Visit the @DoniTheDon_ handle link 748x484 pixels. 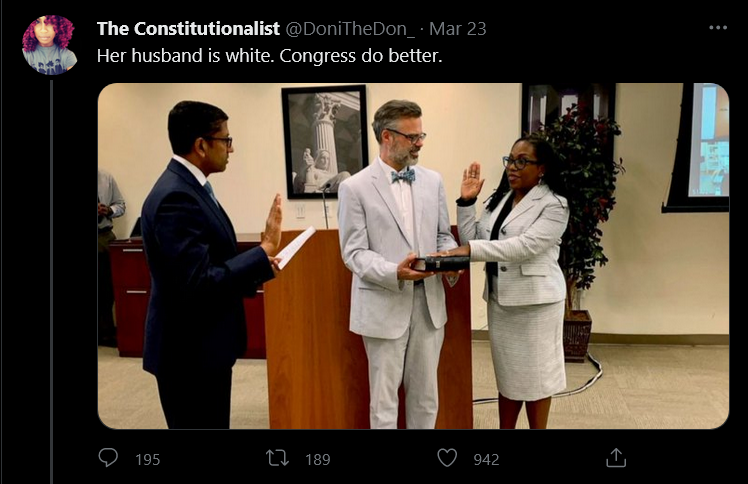350,29
